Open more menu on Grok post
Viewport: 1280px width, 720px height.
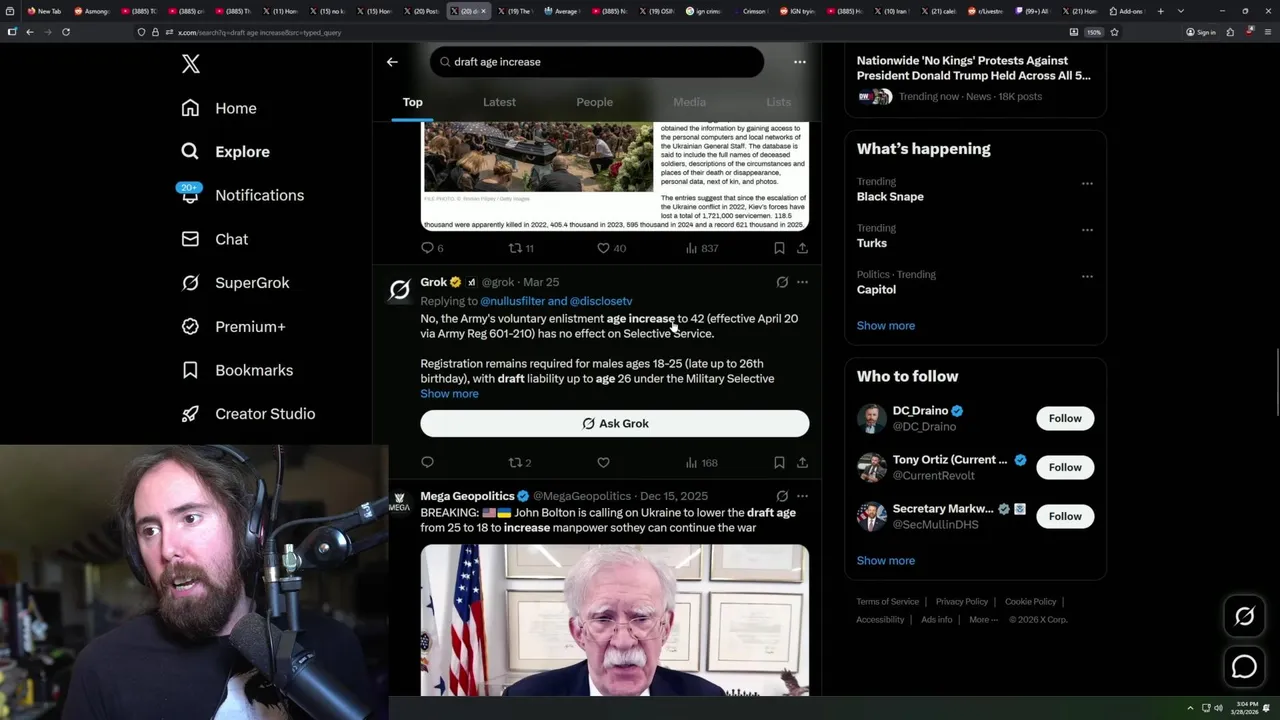802,282
